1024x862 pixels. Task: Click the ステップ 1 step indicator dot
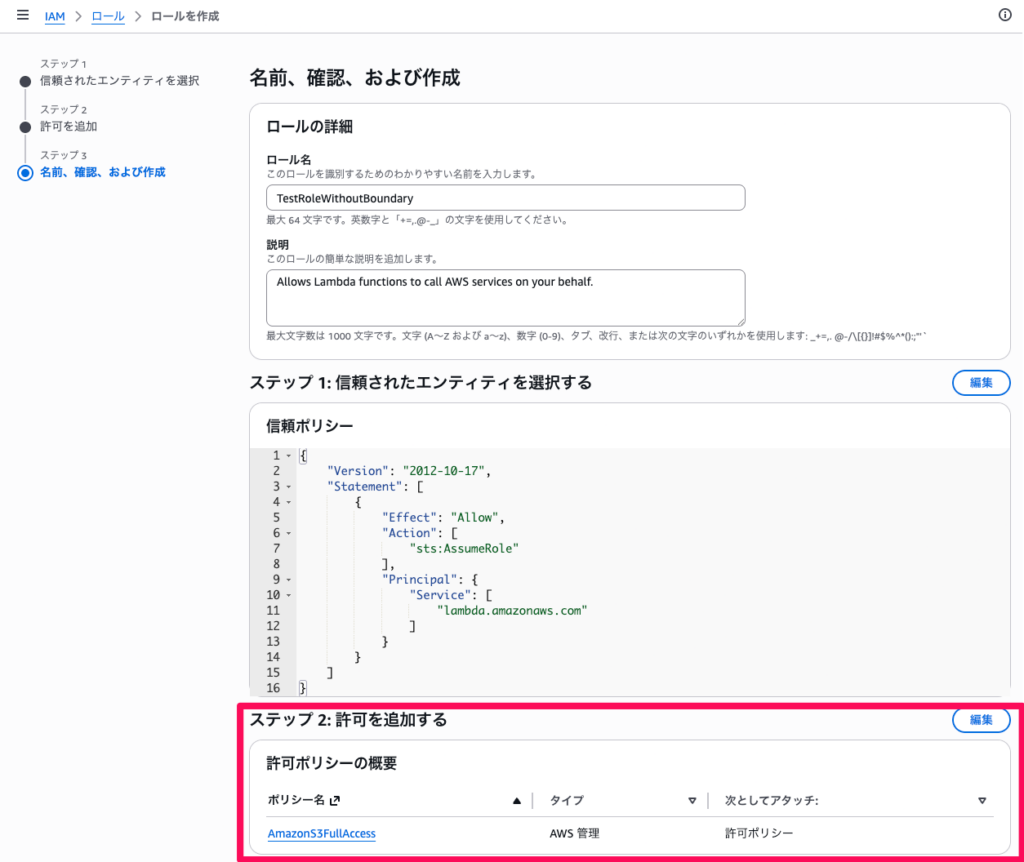[x=25, y=81]
